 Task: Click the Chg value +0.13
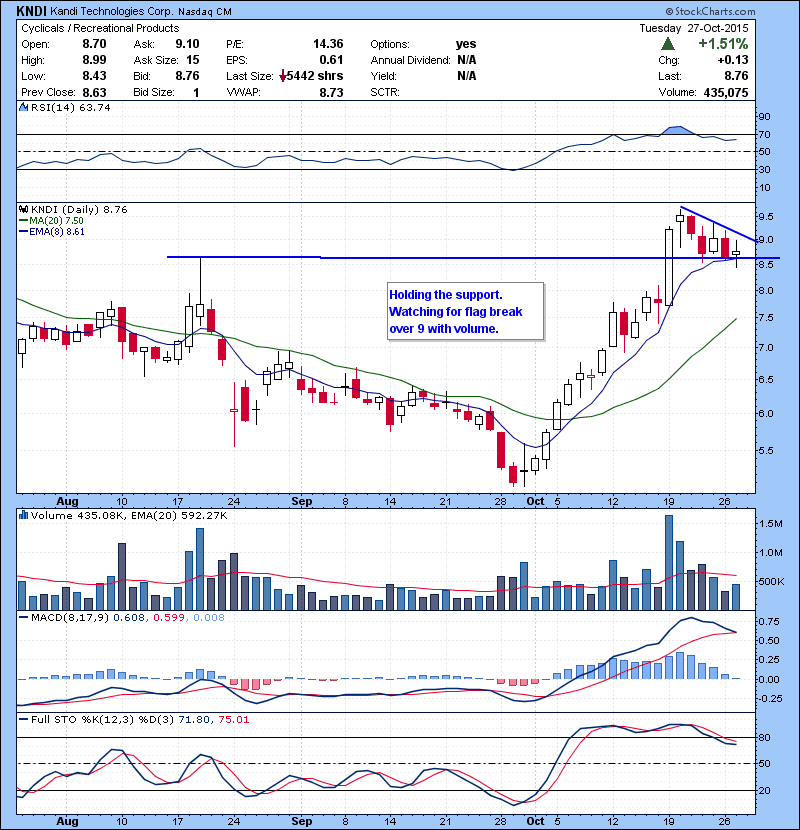pos(733,60)
